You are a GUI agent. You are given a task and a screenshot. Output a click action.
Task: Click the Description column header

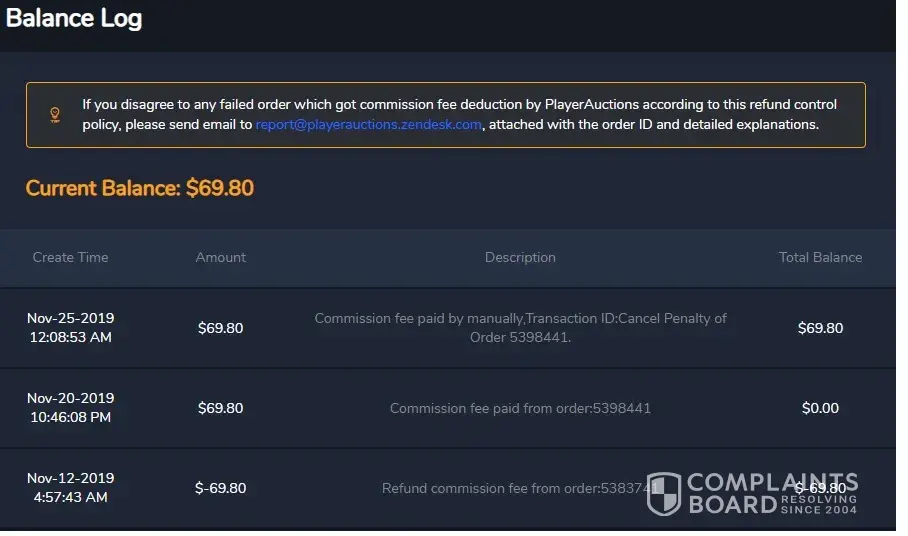(520, 257)
